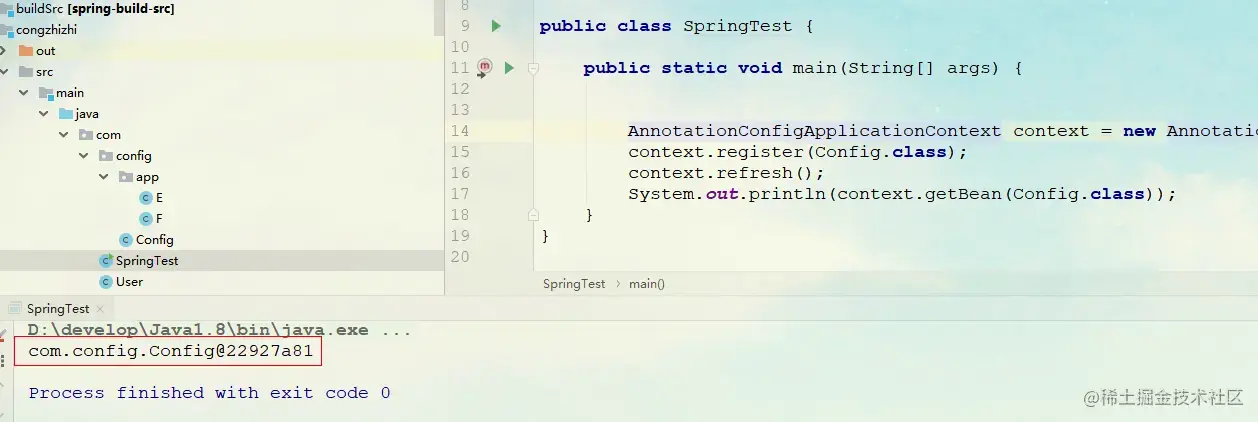The image size is (1258, 422).
Task: Click 'Process finished with exit code 0' text
Action: pyautogui.click(x=210, y=393)
